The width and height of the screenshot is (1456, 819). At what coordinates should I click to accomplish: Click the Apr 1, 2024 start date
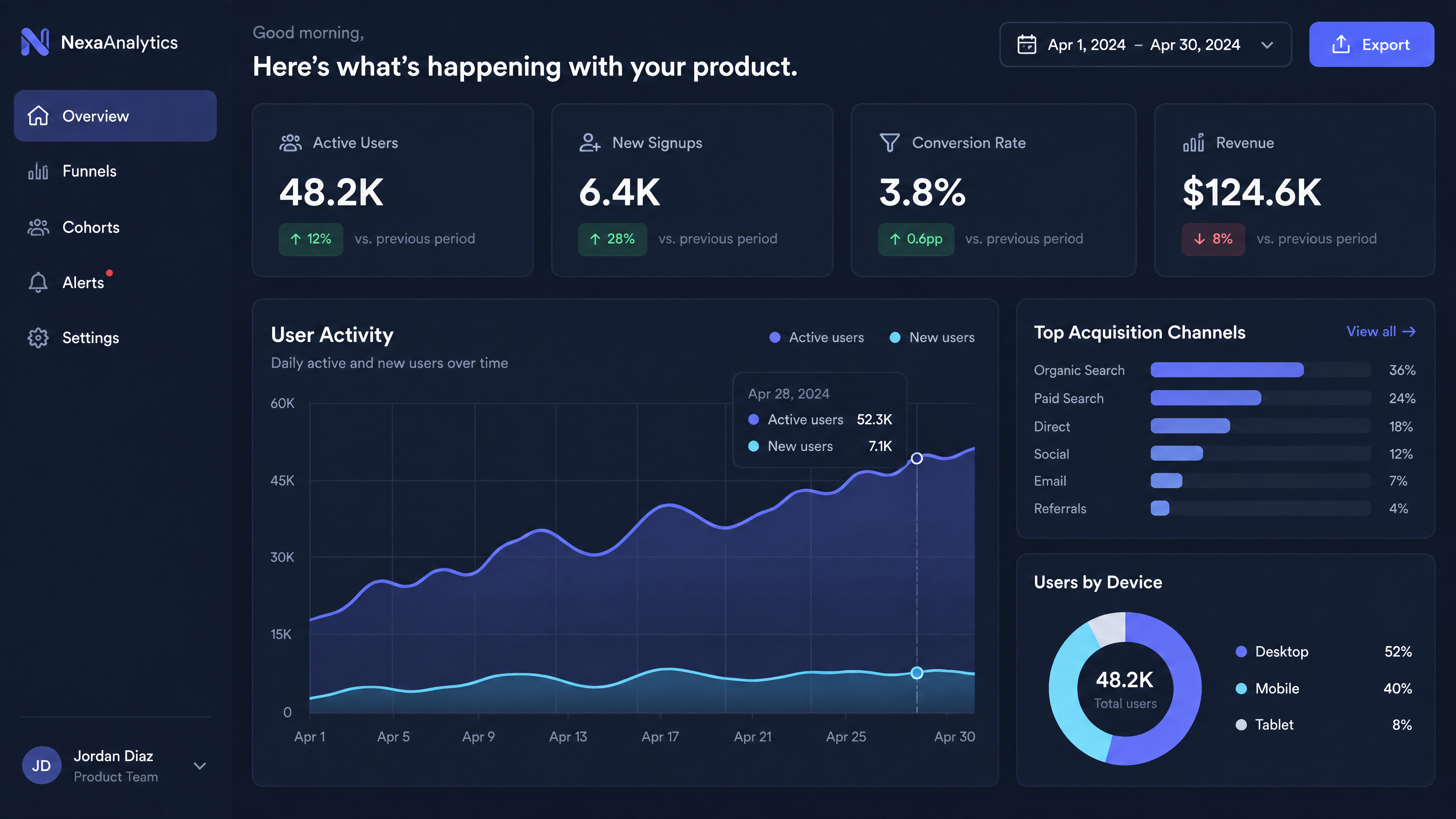point(1086,45)
